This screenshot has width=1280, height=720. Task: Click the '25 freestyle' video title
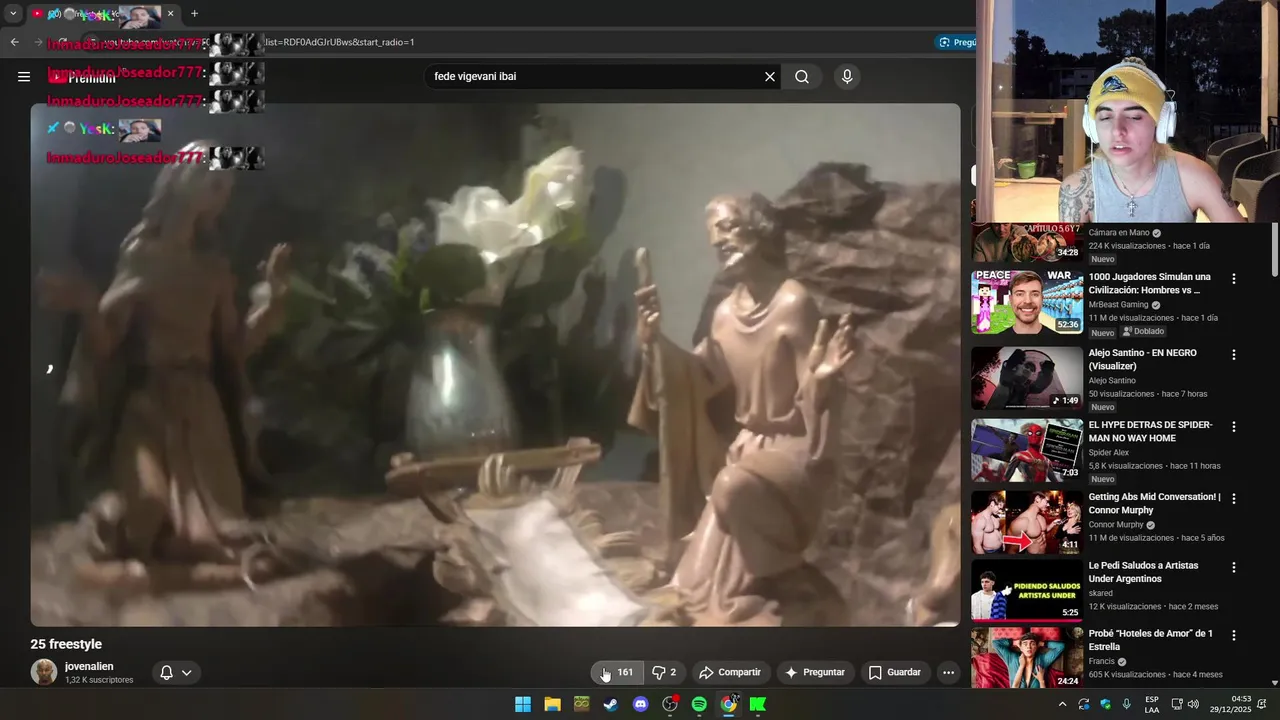click(66, 644)
